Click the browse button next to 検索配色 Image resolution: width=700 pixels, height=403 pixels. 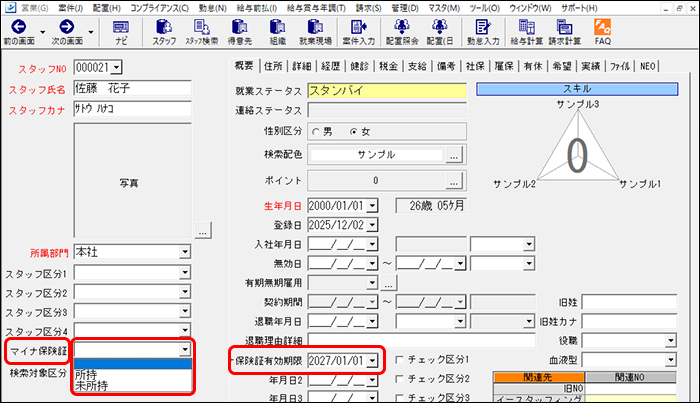click(454, 156)
